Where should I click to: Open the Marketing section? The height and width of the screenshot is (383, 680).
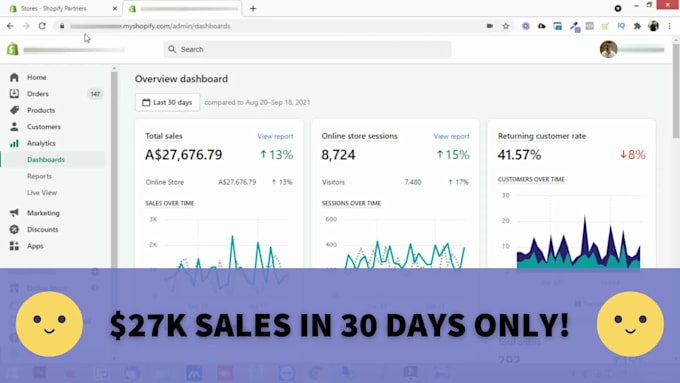click(x=43, y=213)
